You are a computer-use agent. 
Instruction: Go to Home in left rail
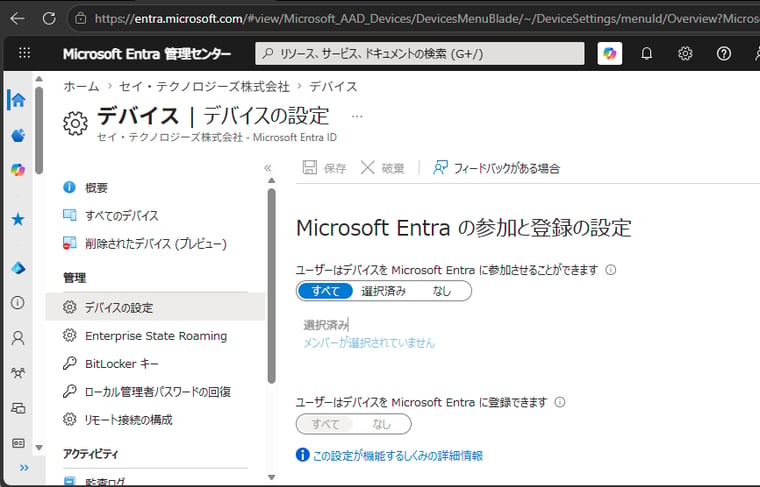[x=18, y=100]
